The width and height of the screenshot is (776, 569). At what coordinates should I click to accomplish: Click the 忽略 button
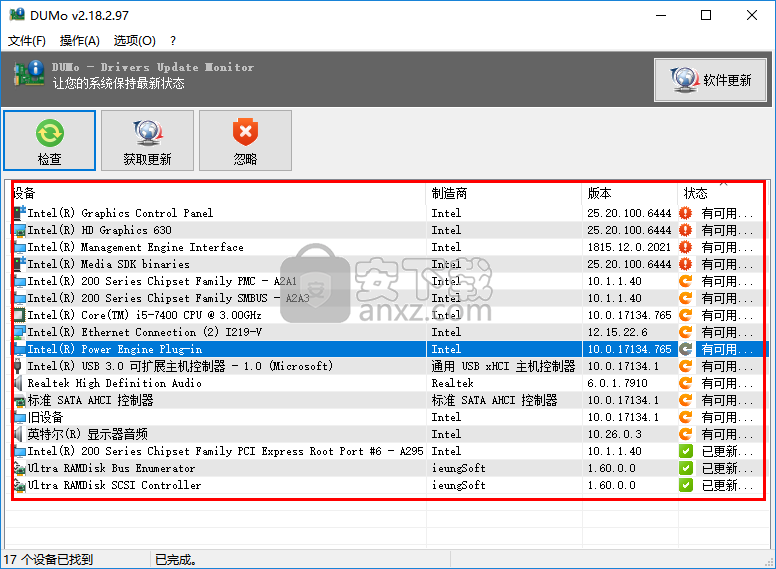coord(245,141)
